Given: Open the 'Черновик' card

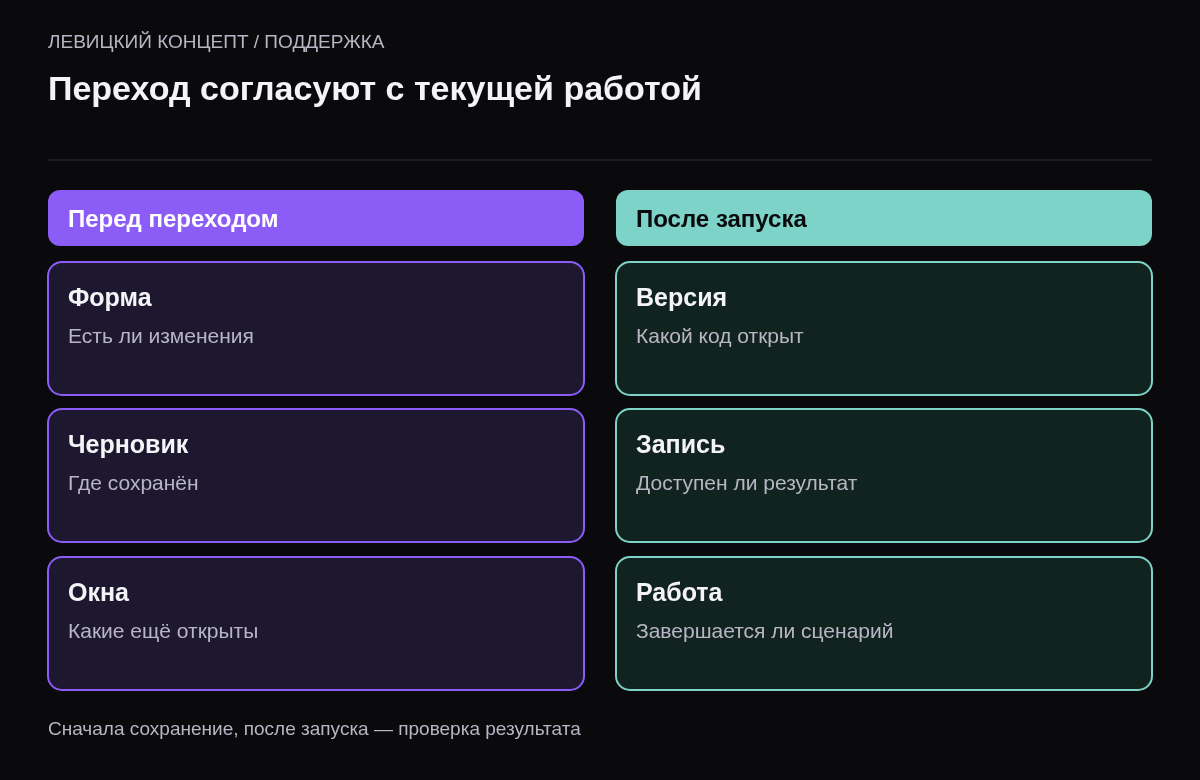Looking at the screenshot, I should click(316, 476).
